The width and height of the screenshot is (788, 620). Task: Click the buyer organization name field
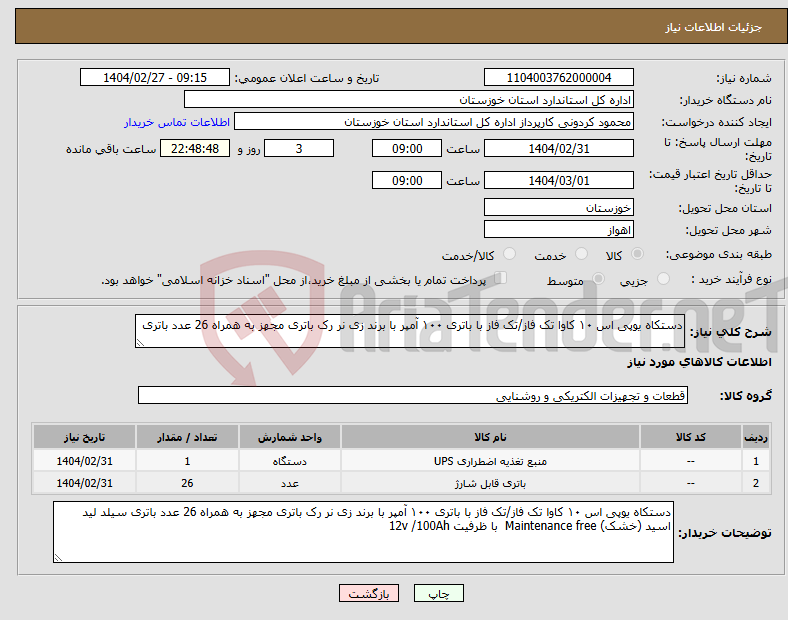coord(409,99)
